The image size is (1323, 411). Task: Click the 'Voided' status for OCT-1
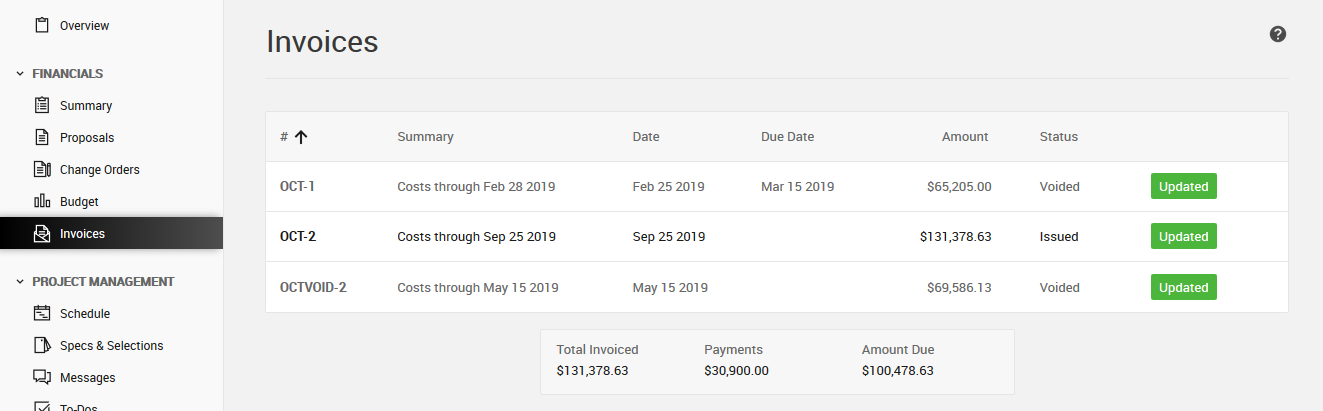pos(1060,186)
